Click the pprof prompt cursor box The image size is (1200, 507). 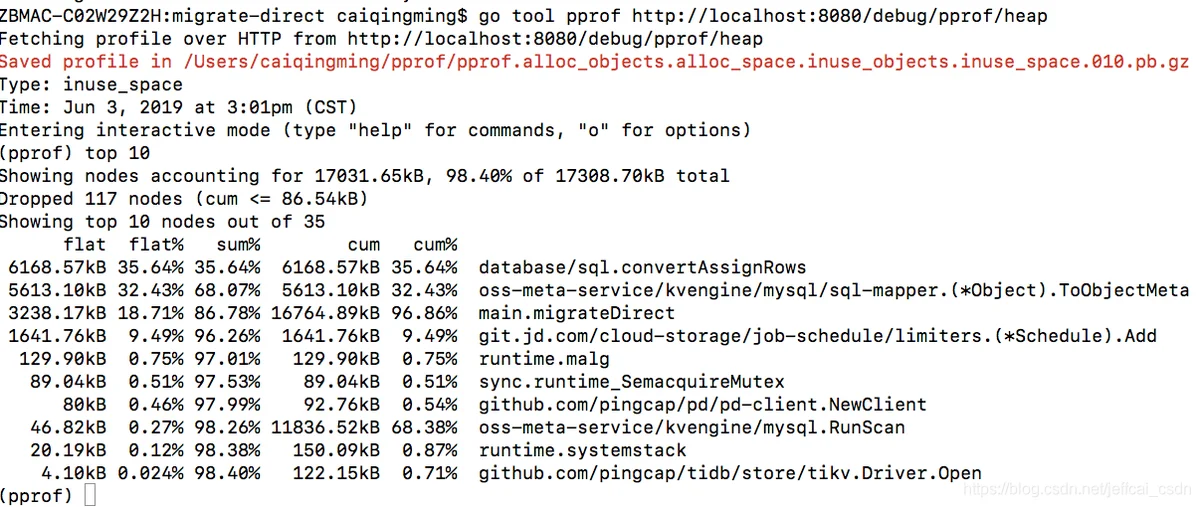(x=90, y=496)
